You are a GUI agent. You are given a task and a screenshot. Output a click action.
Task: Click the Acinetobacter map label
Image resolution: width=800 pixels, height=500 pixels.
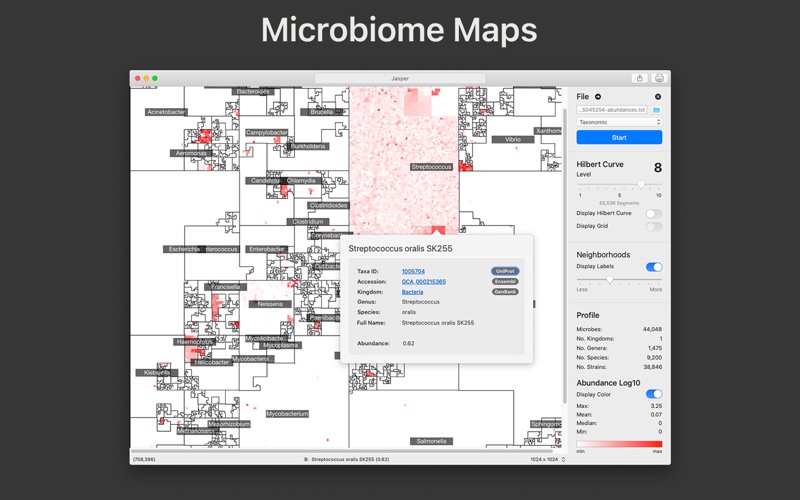point(166,112)
